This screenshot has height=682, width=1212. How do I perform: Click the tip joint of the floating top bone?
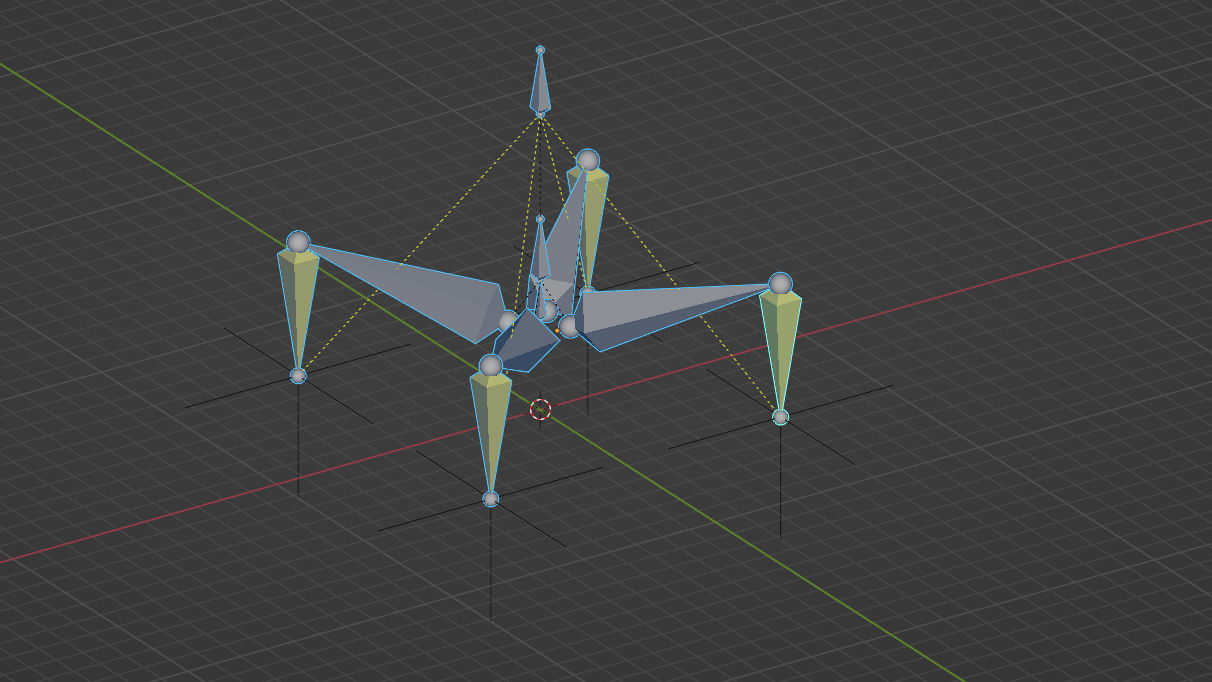click(x=540, y=49)
